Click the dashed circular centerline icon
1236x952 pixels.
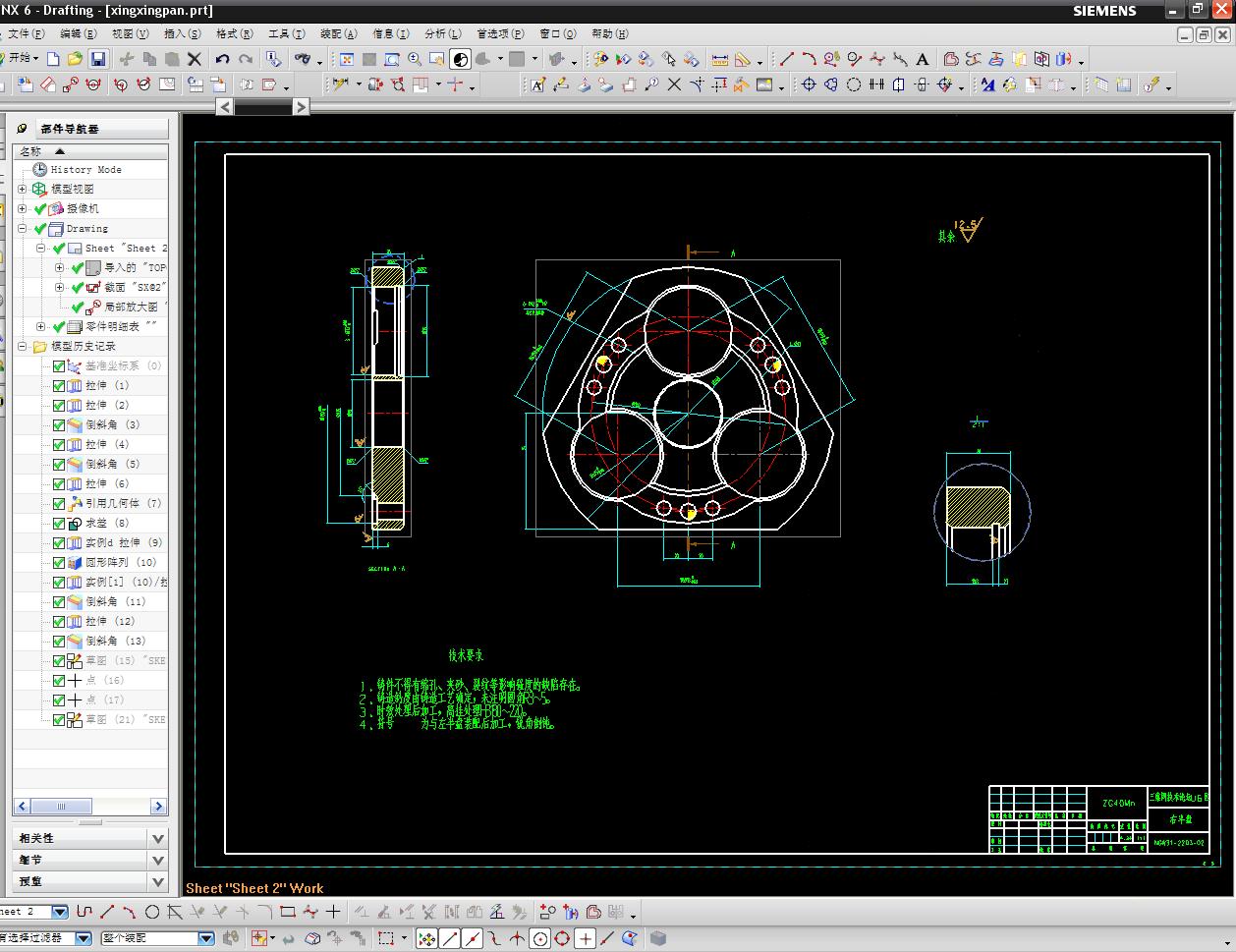854,85
